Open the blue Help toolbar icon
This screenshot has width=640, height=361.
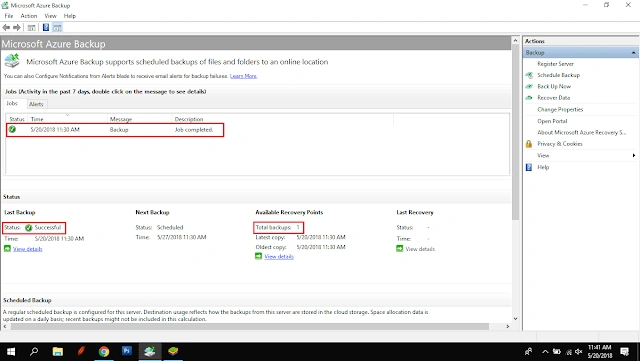pyautogui.click(x=46, y=27)
